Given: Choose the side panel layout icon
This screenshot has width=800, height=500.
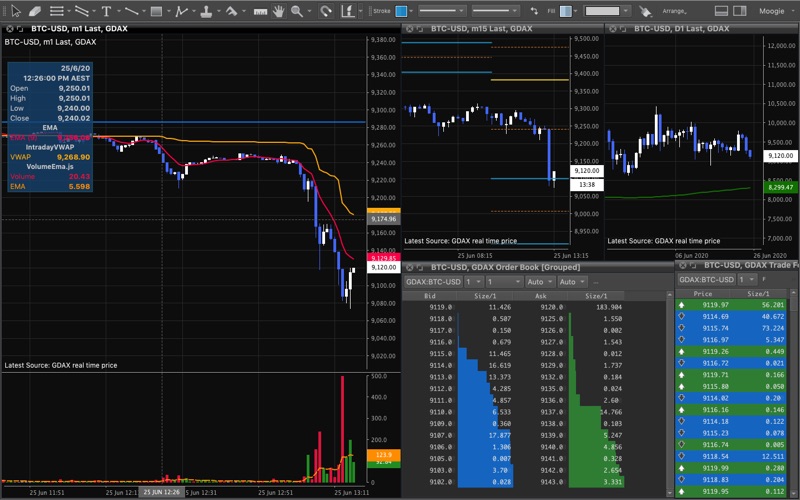Looking at the screenshot, I should point(739,11).
